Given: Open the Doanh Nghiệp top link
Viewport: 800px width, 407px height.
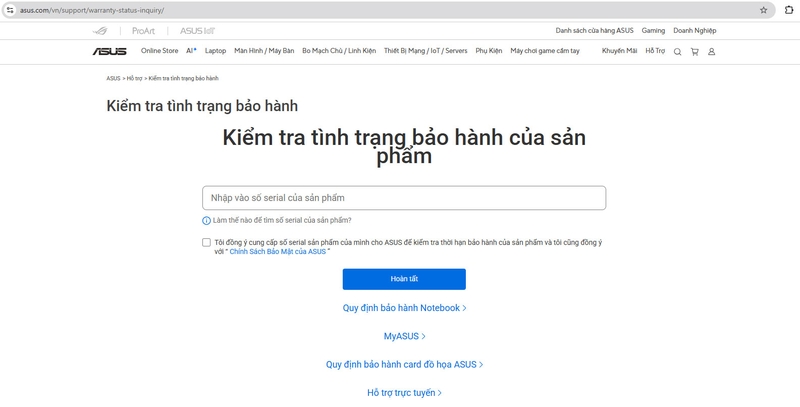Looking at the screenshot, I should coord(694,31).
